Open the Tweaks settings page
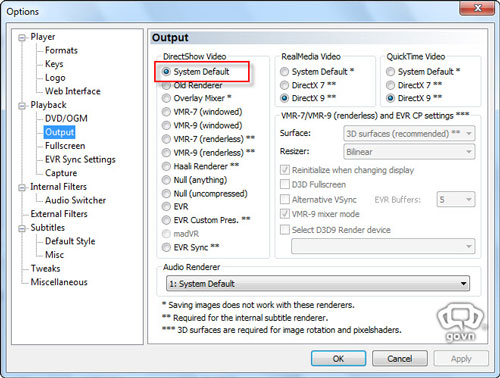The image size is (500, 378). [45, 268]
